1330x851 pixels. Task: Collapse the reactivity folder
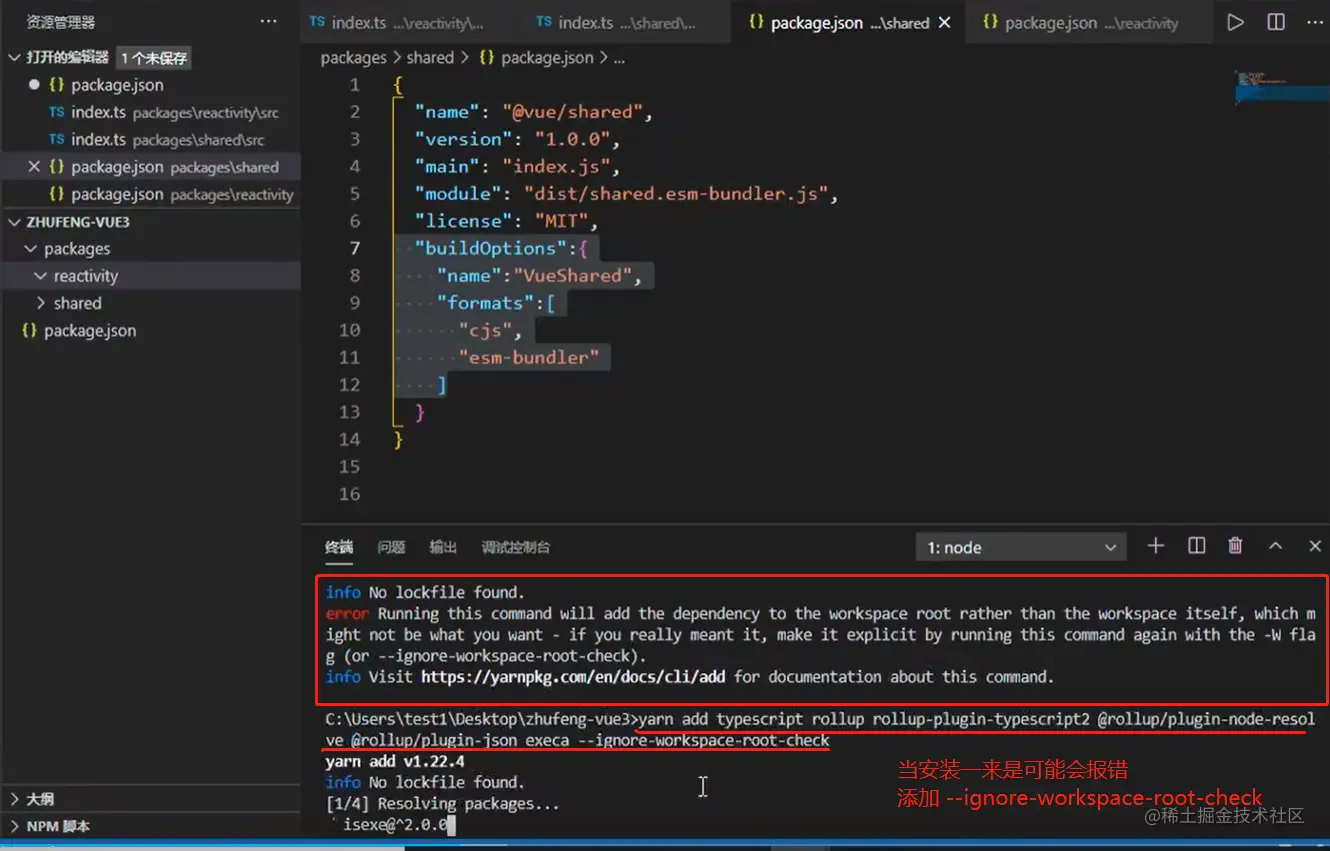coord(41,276)
